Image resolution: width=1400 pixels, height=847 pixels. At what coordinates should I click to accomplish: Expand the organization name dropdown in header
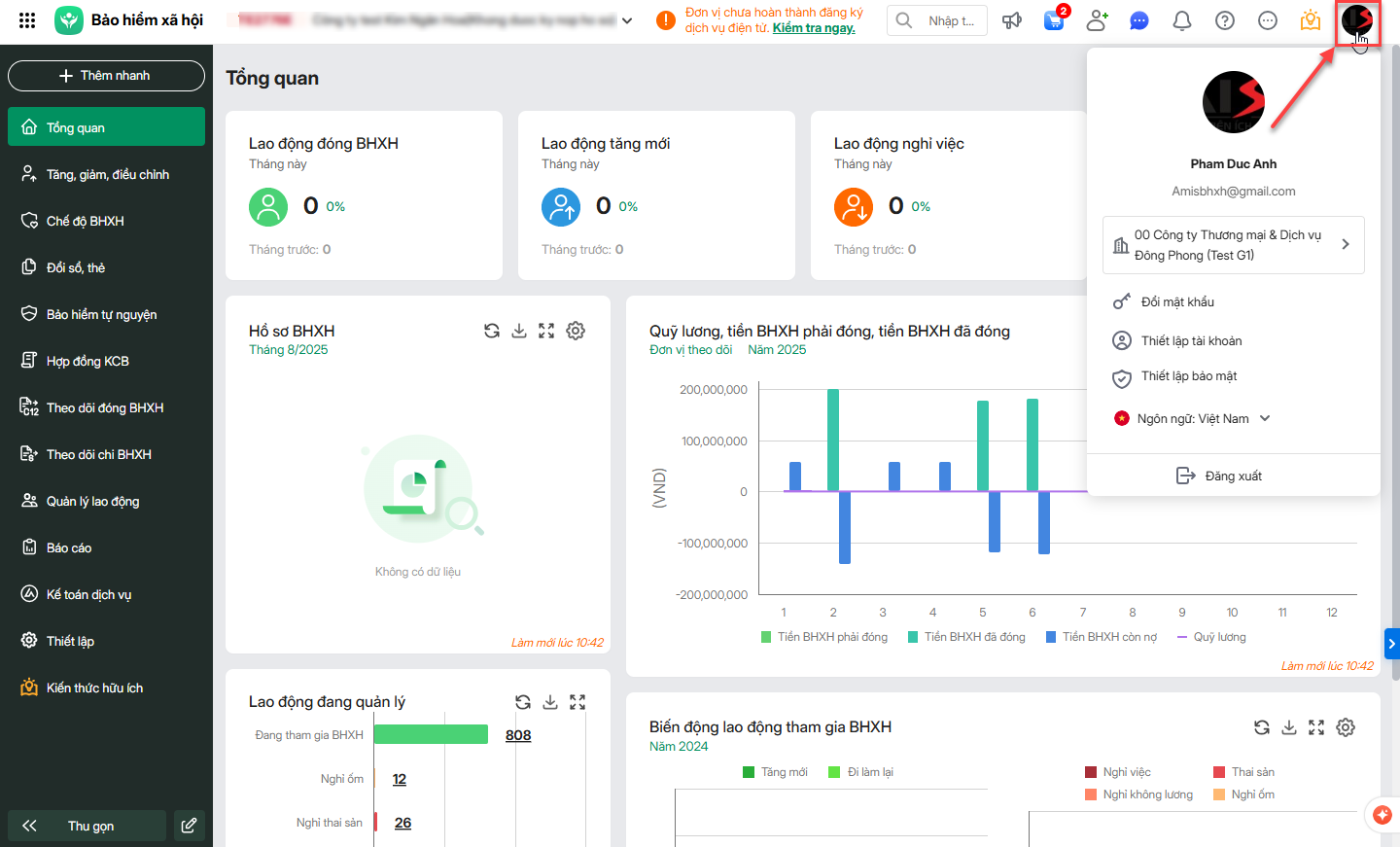[627, 20]
